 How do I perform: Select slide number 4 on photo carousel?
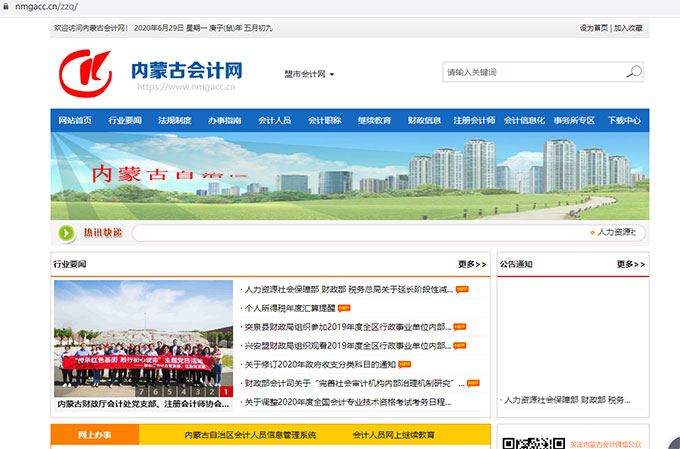tap(183, 391)
